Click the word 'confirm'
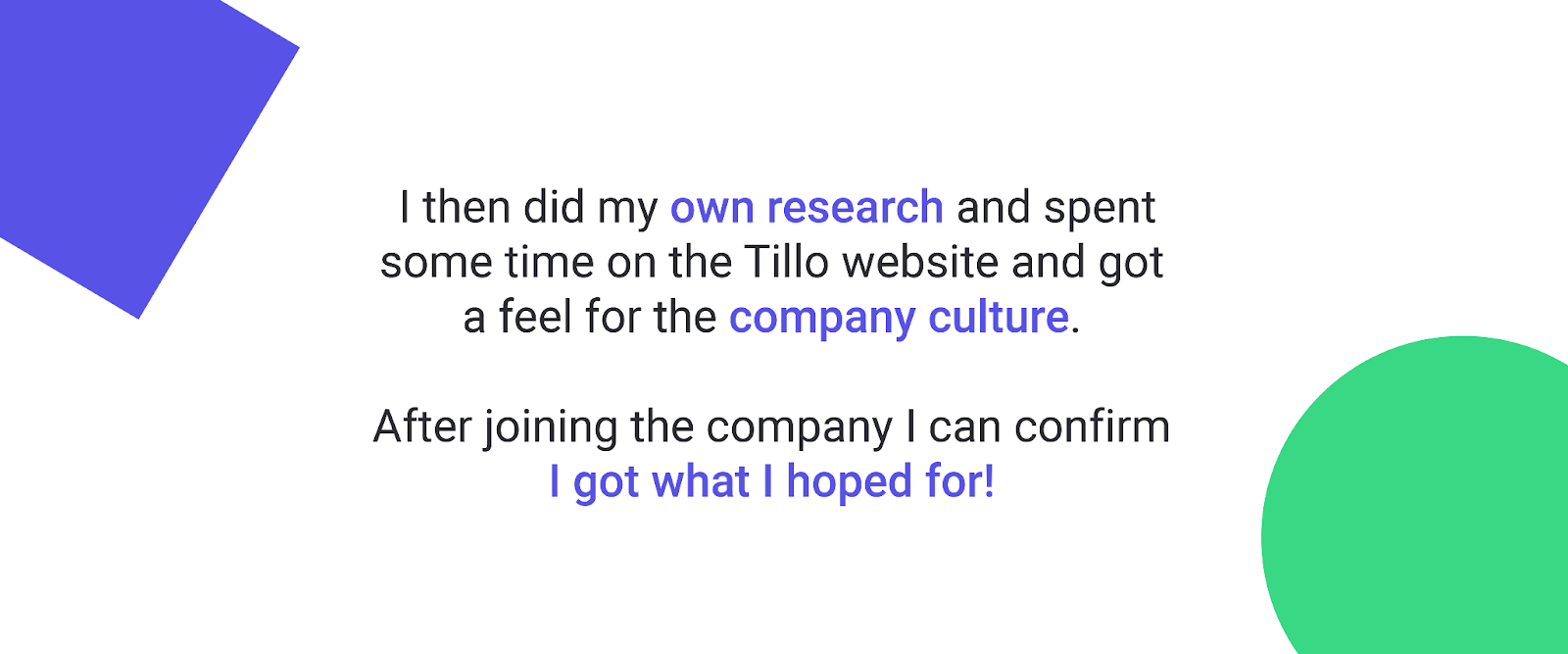1568x654 pixels. click(1092, 428)
